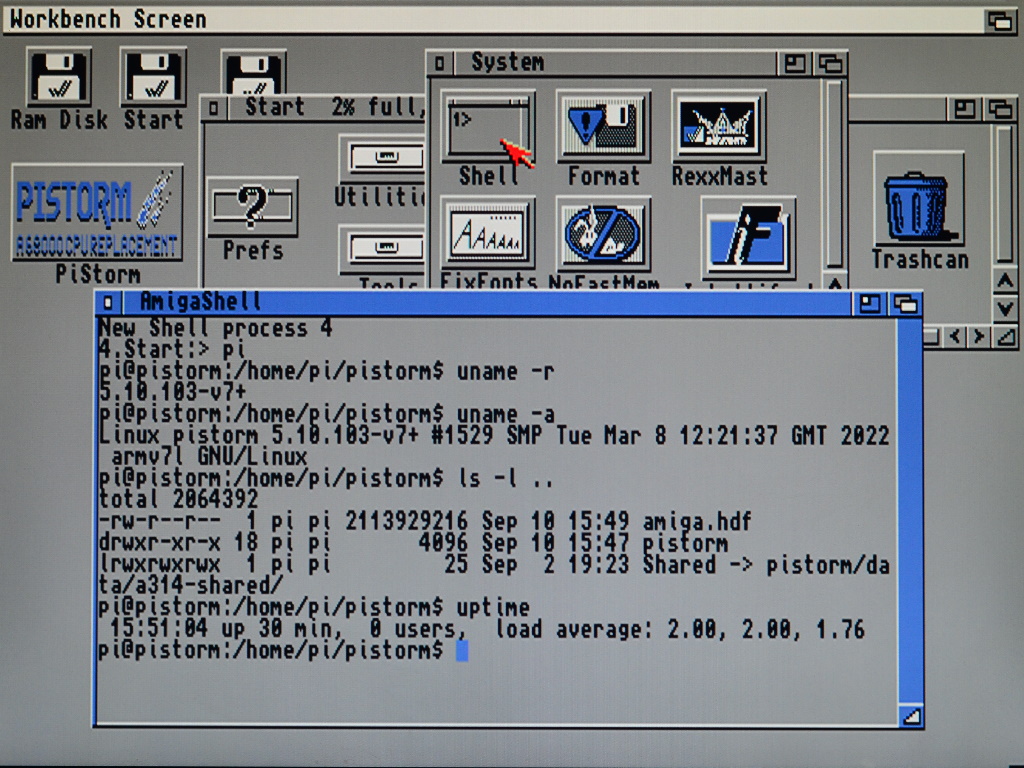Click the '4.Start:> pi' command line
1024x768 pixels.
click(x=172, y=349)
